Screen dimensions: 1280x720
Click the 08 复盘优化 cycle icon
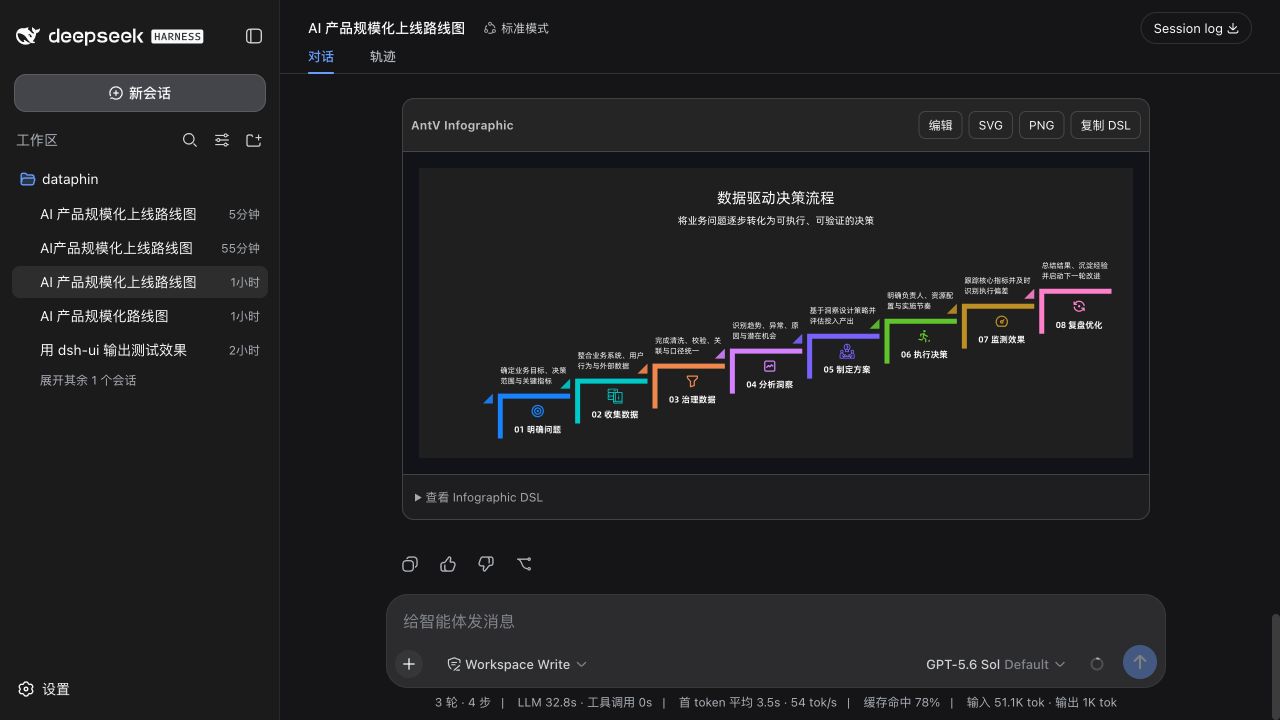[x=1079, y=306]
